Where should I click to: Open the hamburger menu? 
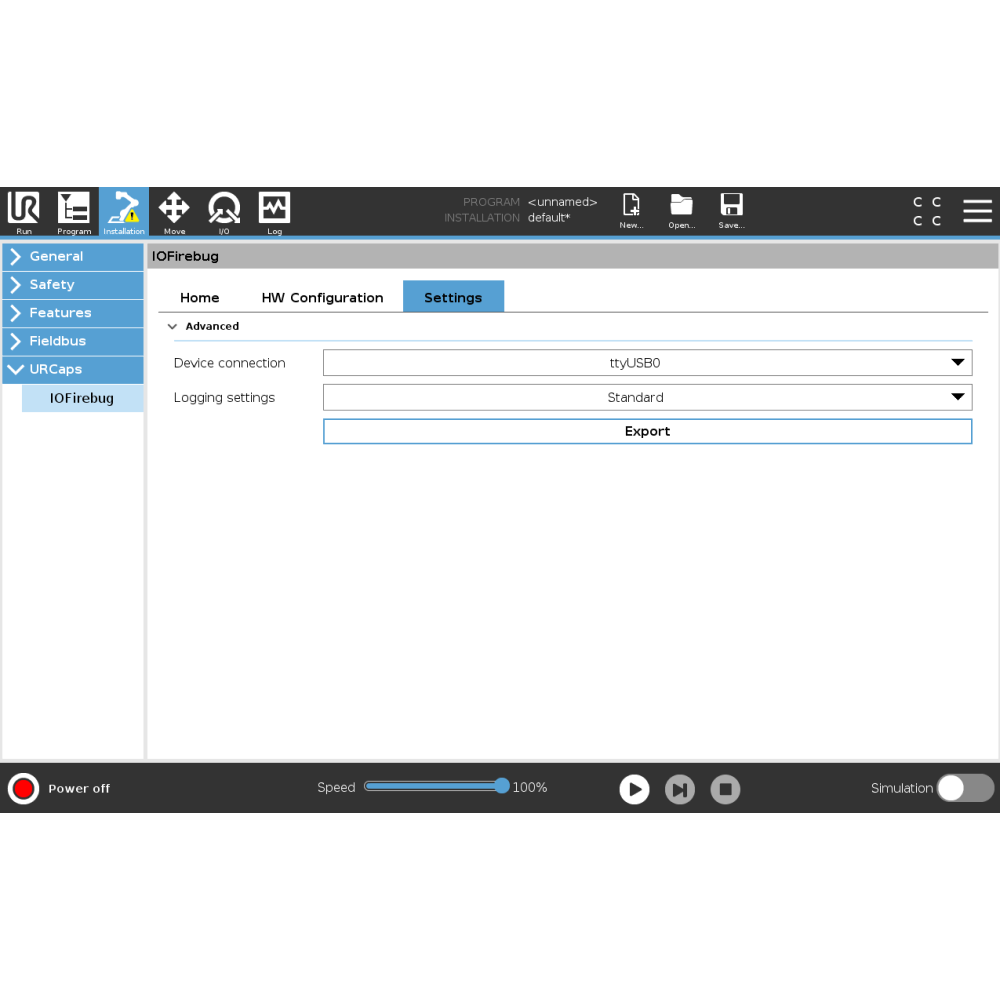[977, 211]
